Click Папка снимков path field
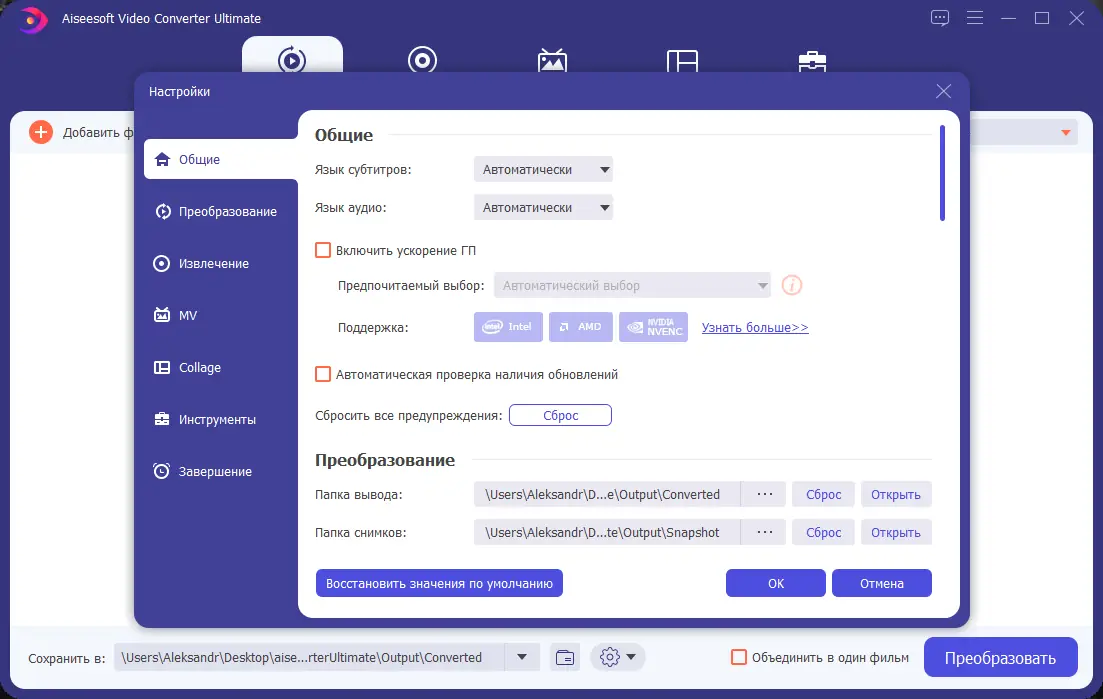The width and height of the screenshot is (1103, 699). 607,532
